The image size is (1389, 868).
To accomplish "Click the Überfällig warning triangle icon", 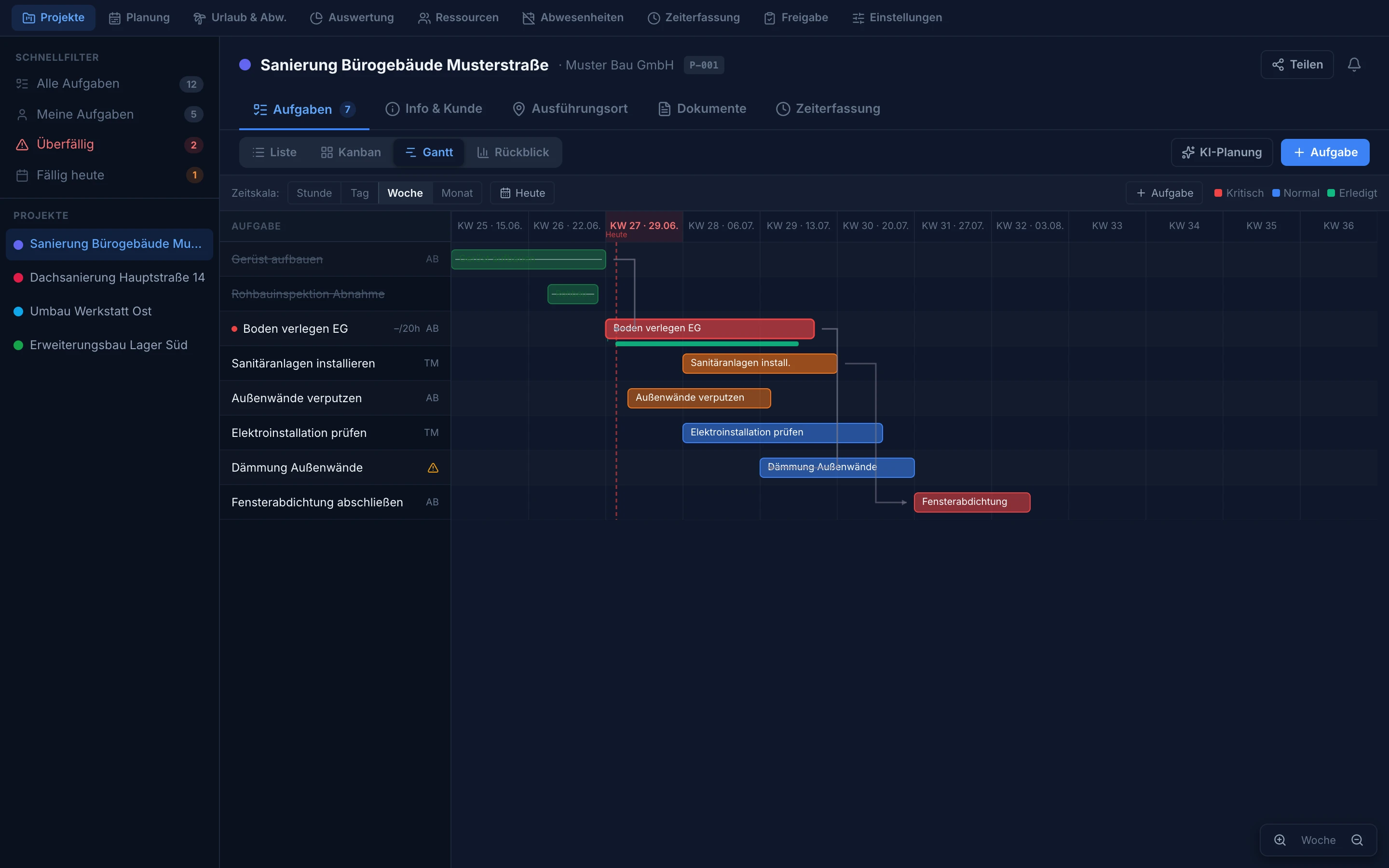I will 22,145.
